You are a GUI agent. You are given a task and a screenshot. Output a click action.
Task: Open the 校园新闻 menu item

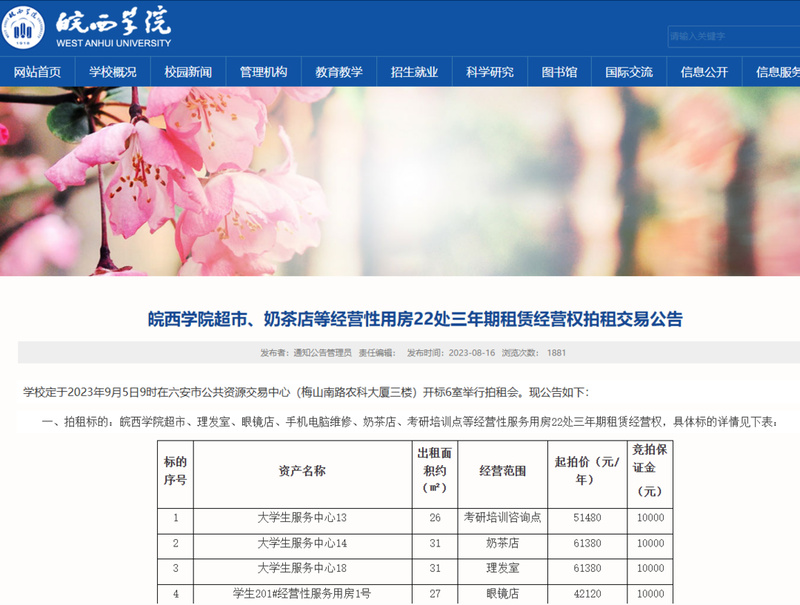pyautogui.click(x=188, y=72)
